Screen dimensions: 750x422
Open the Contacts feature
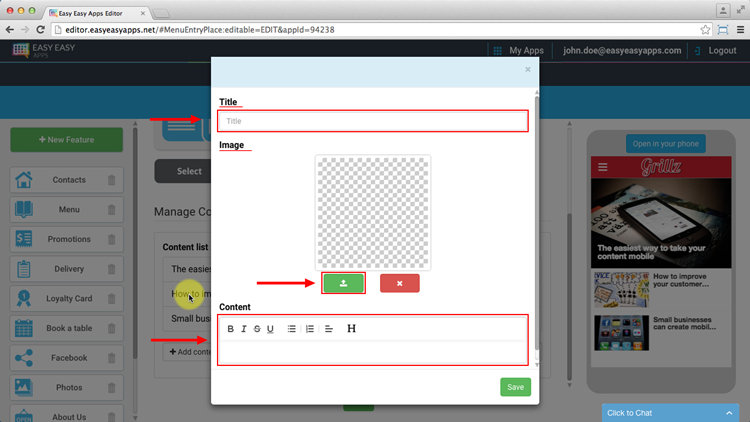click(x=66, y=180)
